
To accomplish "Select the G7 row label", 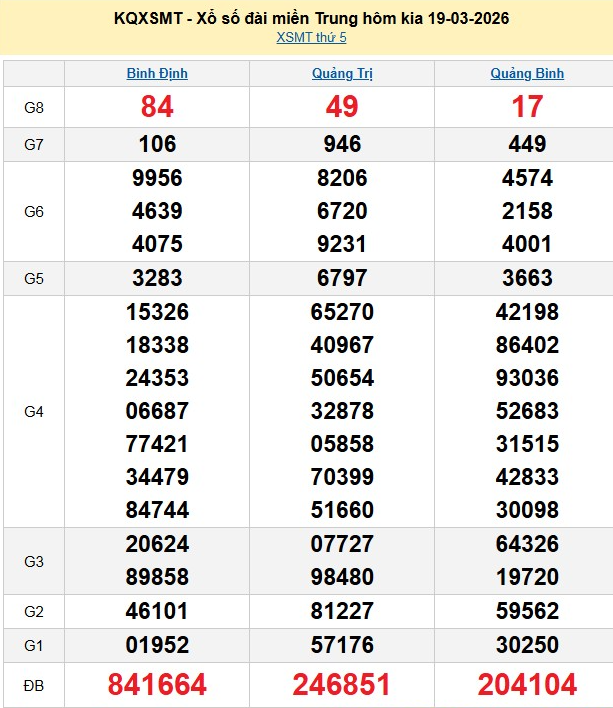I will click(x=33, y=144).
